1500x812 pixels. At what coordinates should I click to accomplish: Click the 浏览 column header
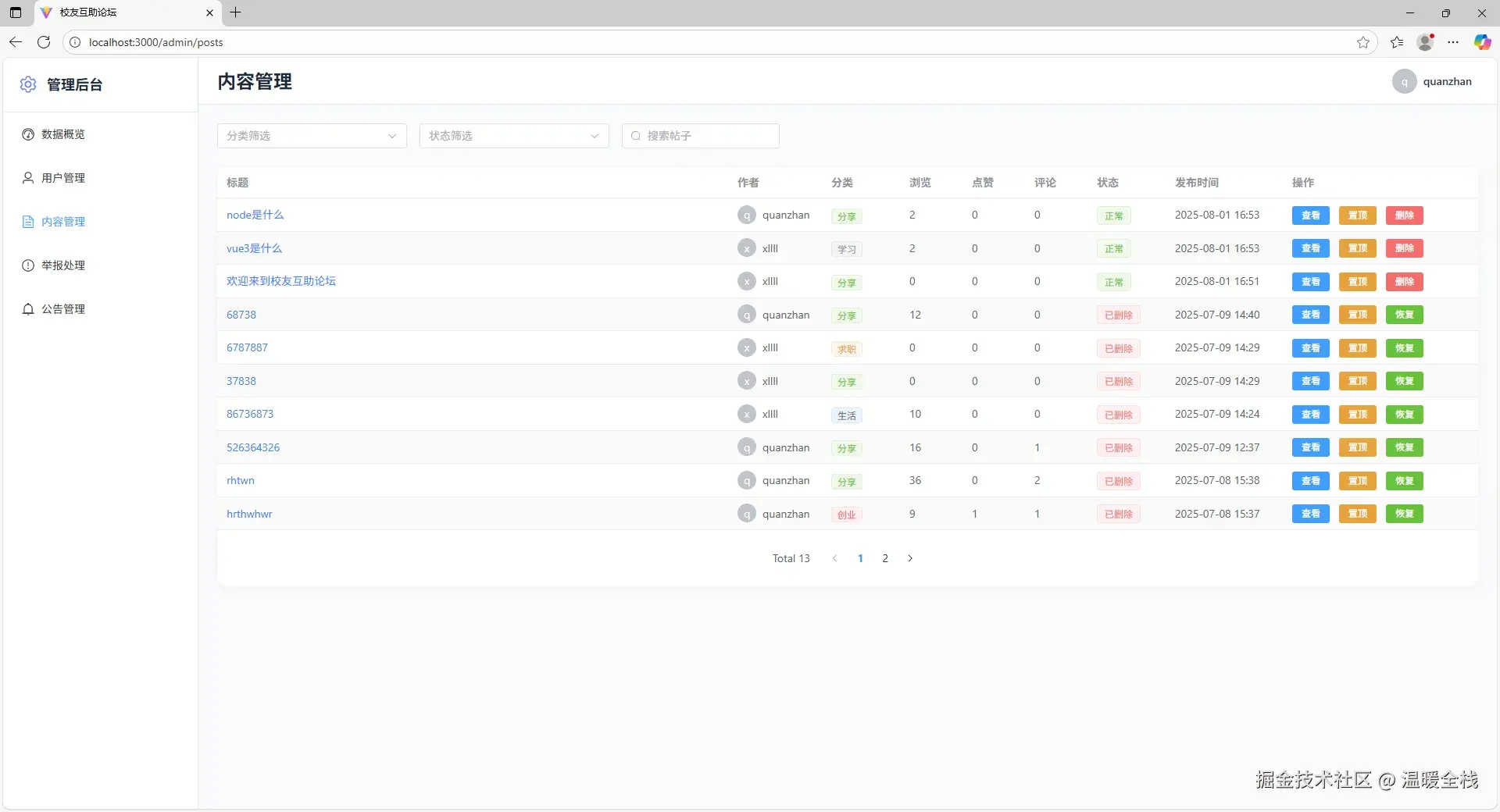(x=920, y=183)
